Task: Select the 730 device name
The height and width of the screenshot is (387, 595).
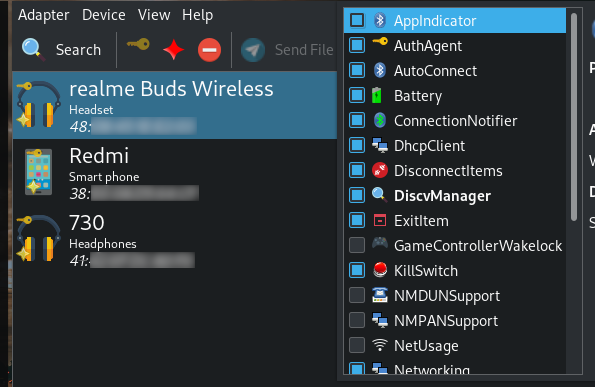Action: click(x=87, y=223)
